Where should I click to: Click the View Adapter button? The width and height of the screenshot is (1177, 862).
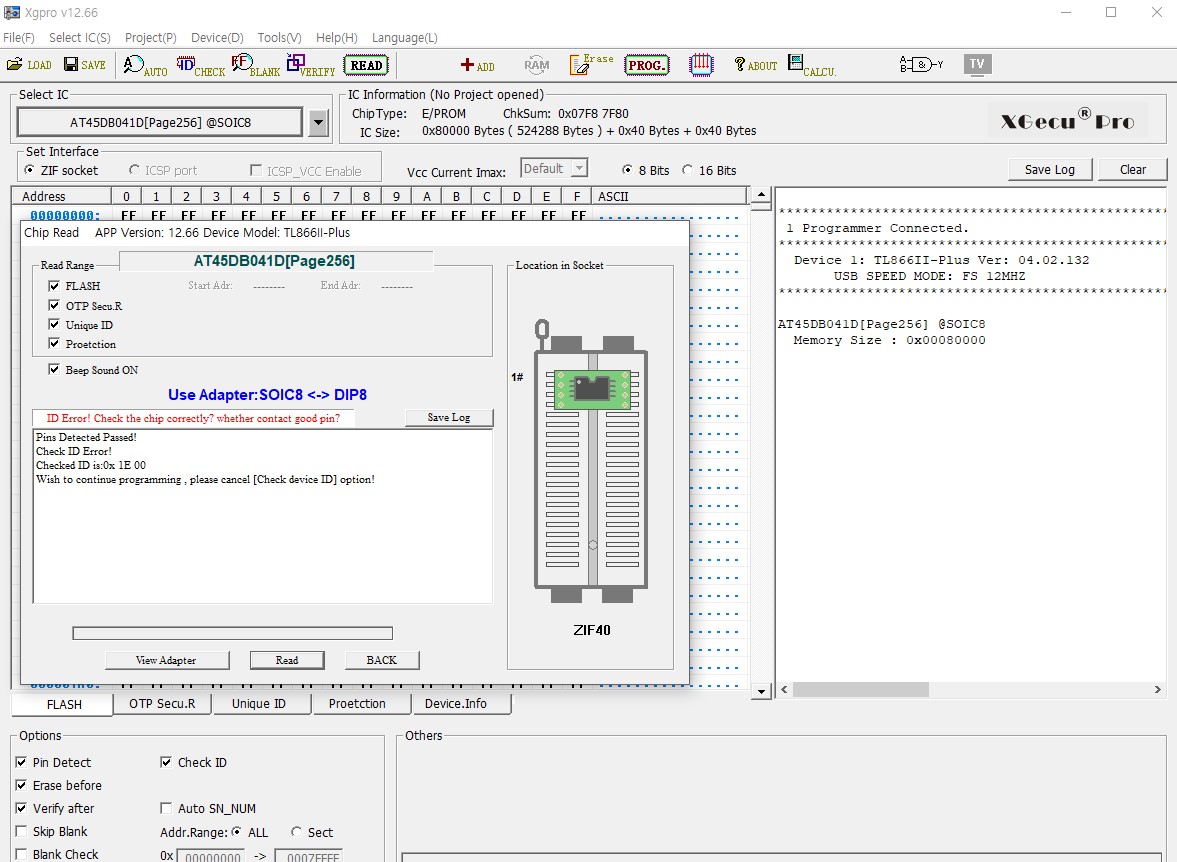(x=166, y=660)
